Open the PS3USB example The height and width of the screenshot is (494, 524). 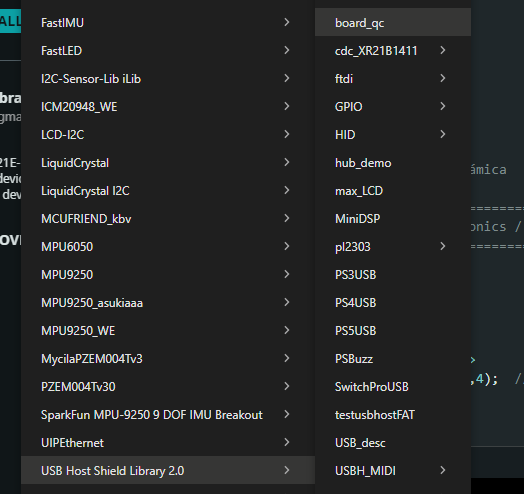point(393,275)
